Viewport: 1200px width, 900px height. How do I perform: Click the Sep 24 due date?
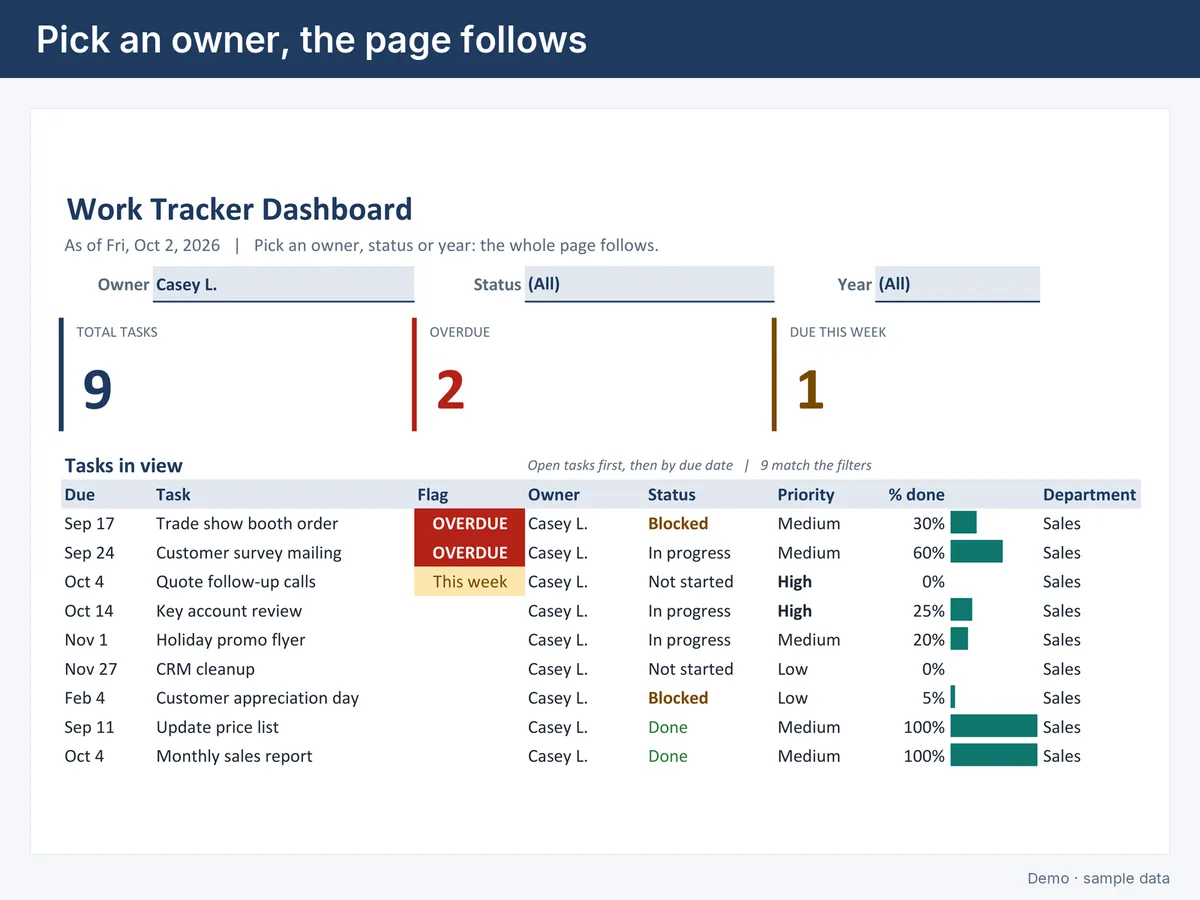tap(89, 552)
